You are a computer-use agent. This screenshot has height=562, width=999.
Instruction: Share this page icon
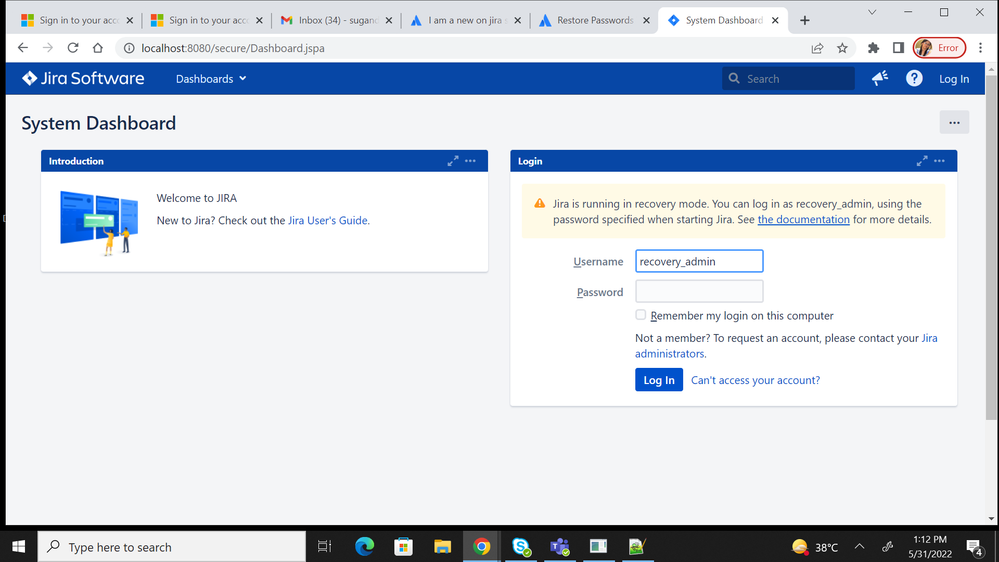(x=817, y=48)
